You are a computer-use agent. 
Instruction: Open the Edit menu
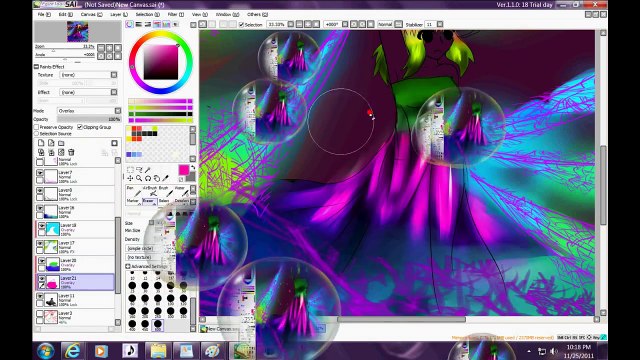(65, 14)
